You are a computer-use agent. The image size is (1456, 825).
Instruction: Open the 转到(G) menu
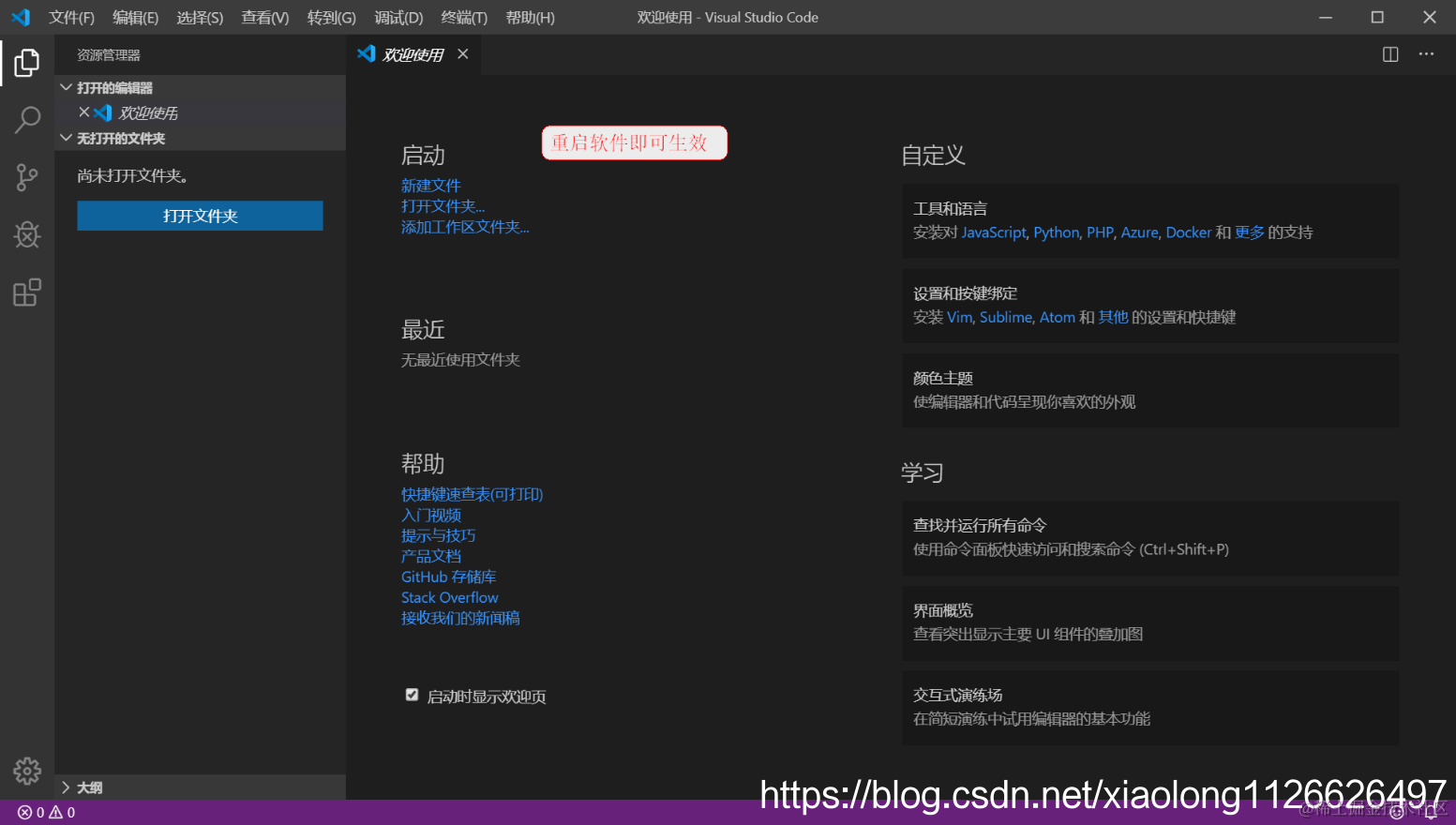(332, 18)
